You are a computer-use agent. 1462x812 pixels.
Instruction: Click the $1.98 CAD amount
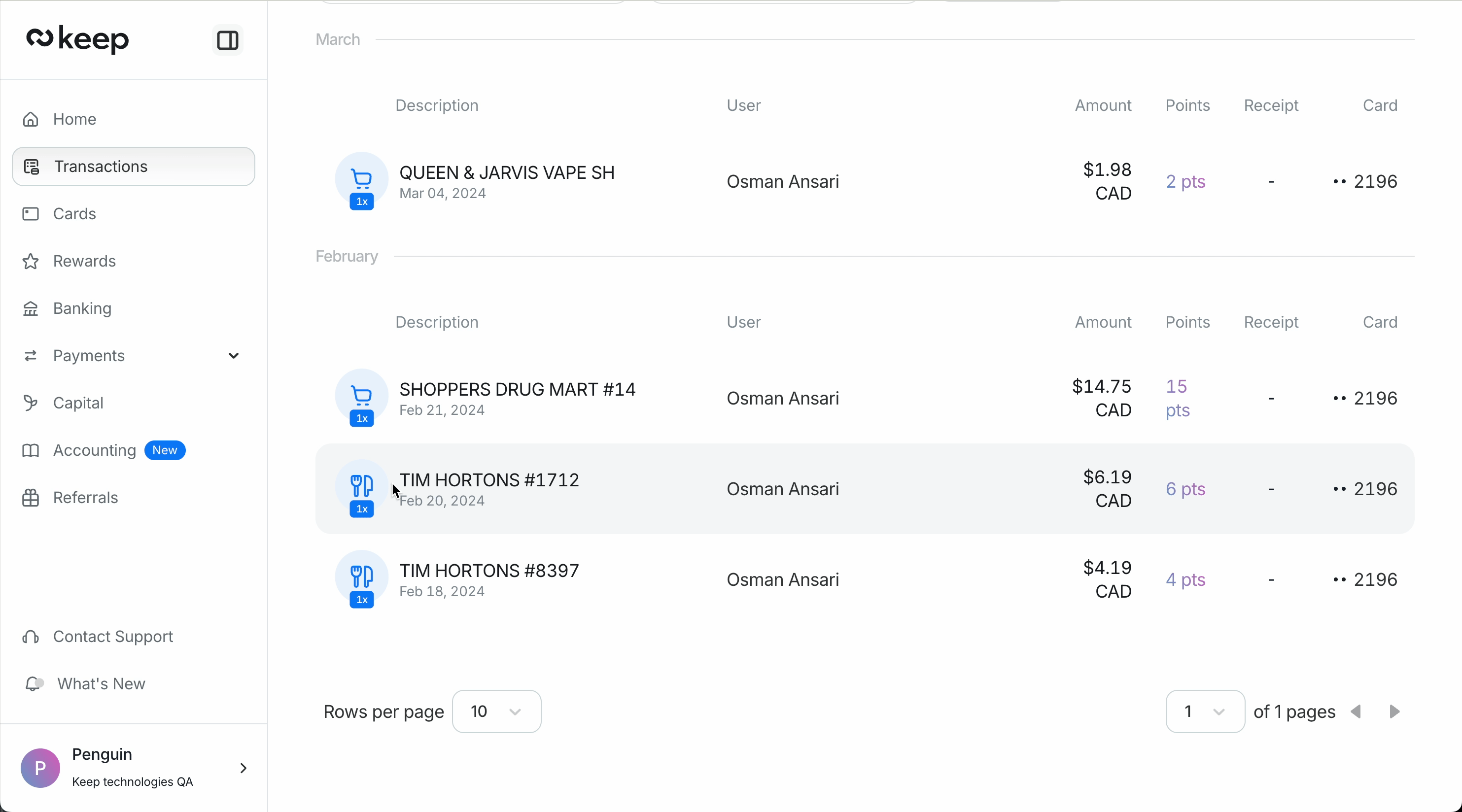tap(1107, 182)
